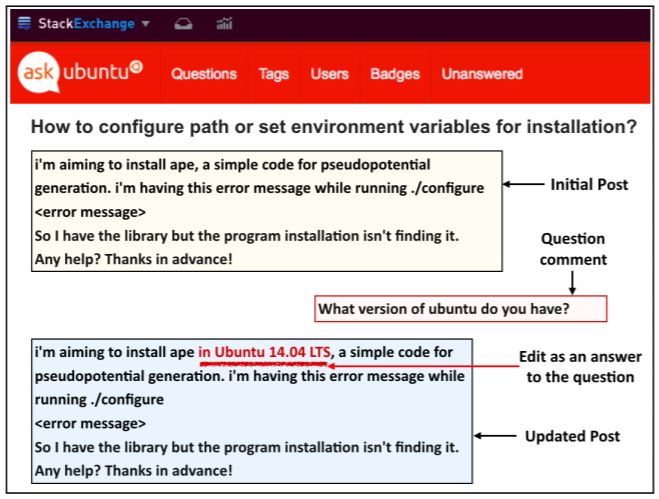Open the Unanswered tab

pyautogui.click(x=482, y=74)
